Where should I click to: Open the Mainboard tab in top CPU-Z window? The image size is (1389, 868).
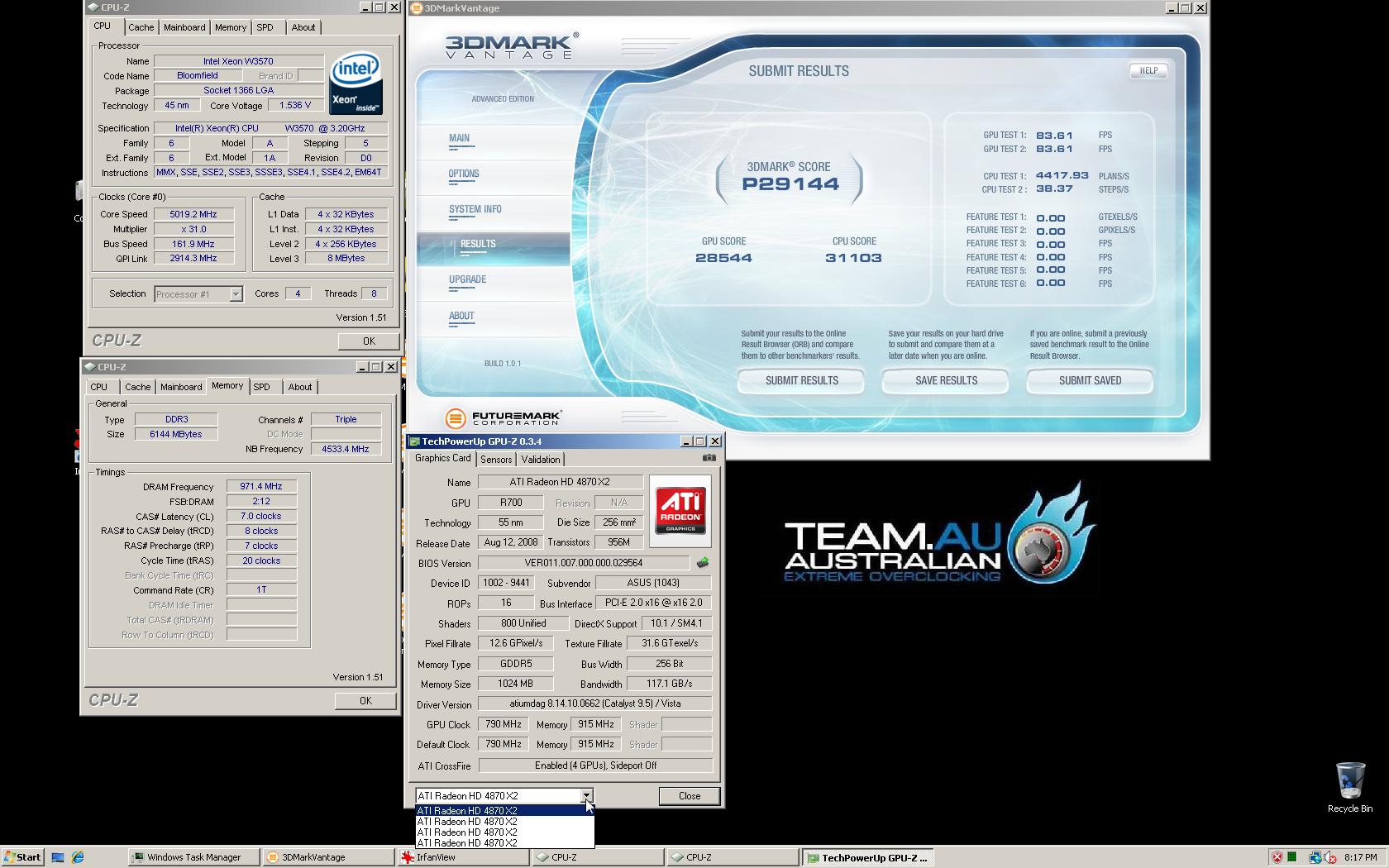point(184,27)
